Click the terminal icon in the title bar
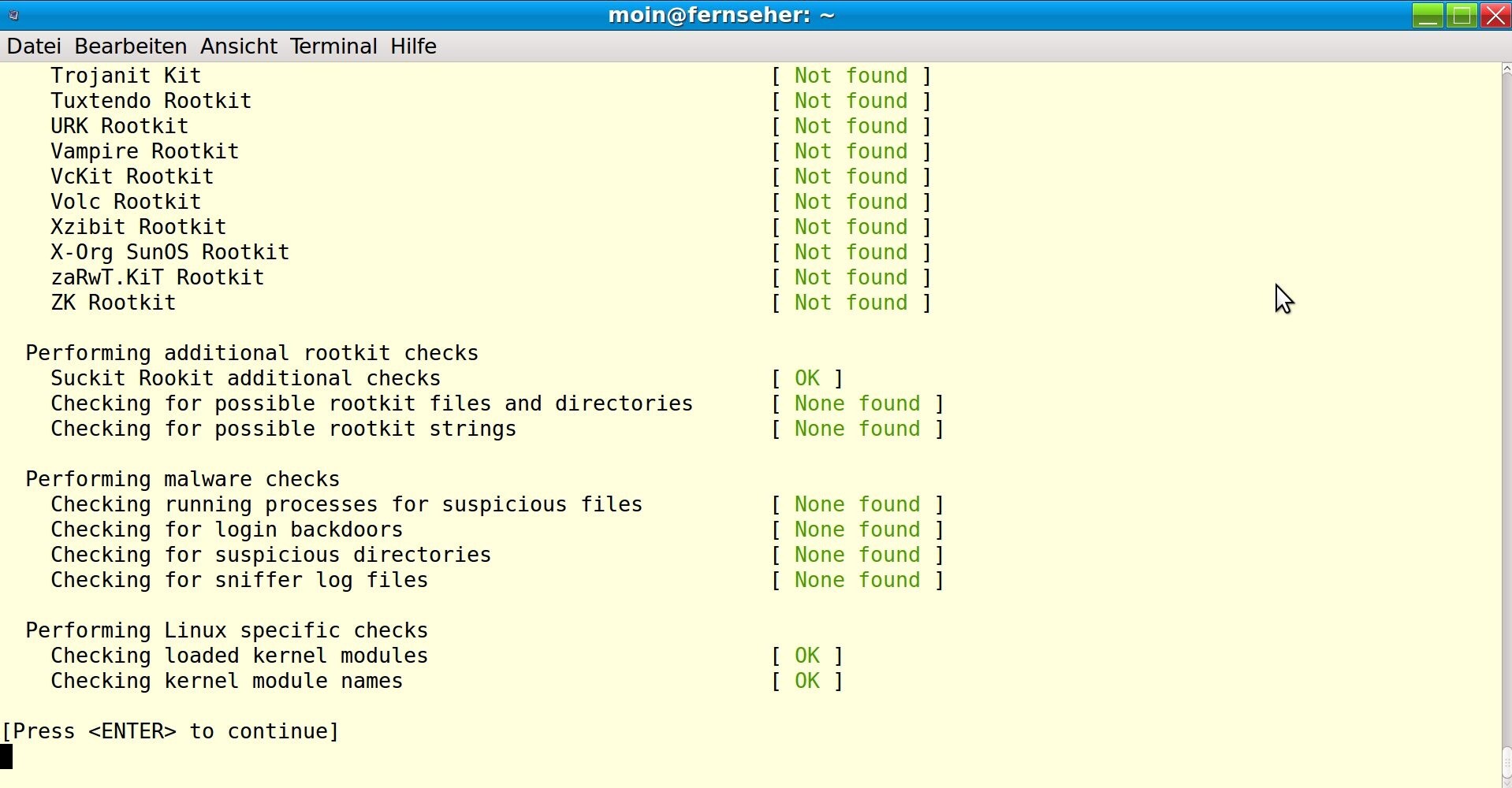Image resolution: width=1512 pixels, height=788 pixels. click(x=12, y=14)
